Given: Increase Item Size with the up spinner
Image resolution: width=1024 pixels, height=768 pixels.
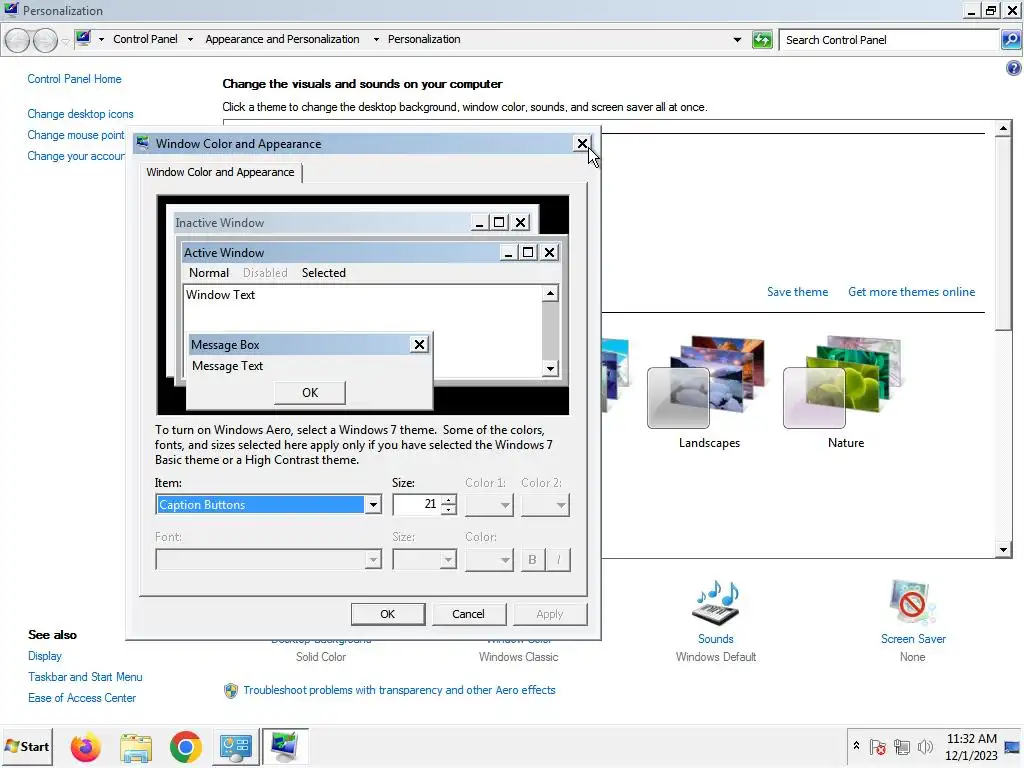Looking at the screenshot, I should click(449, 500).
